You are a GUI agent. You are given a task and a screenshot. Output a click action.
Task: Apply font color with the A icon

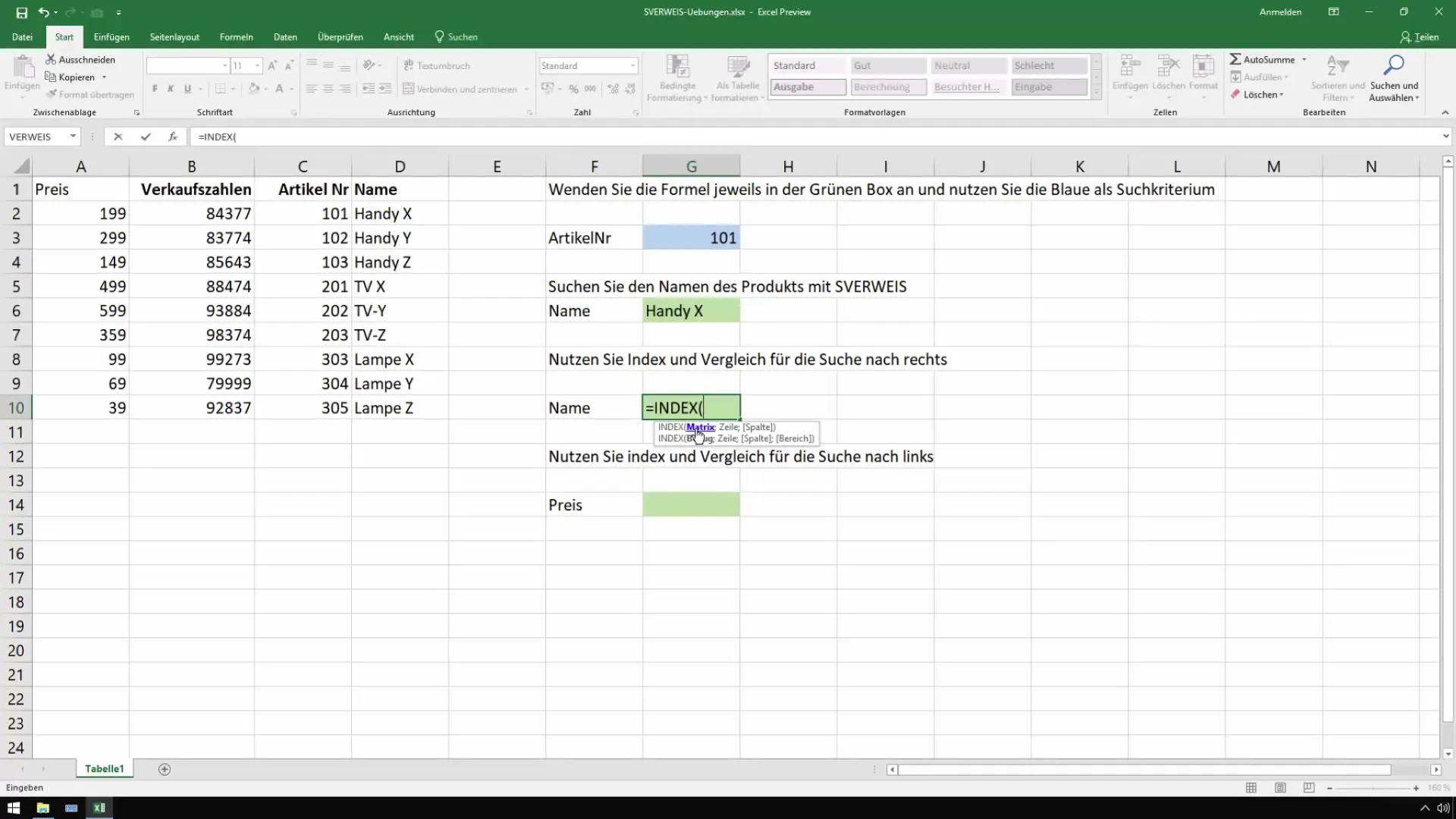279,89
